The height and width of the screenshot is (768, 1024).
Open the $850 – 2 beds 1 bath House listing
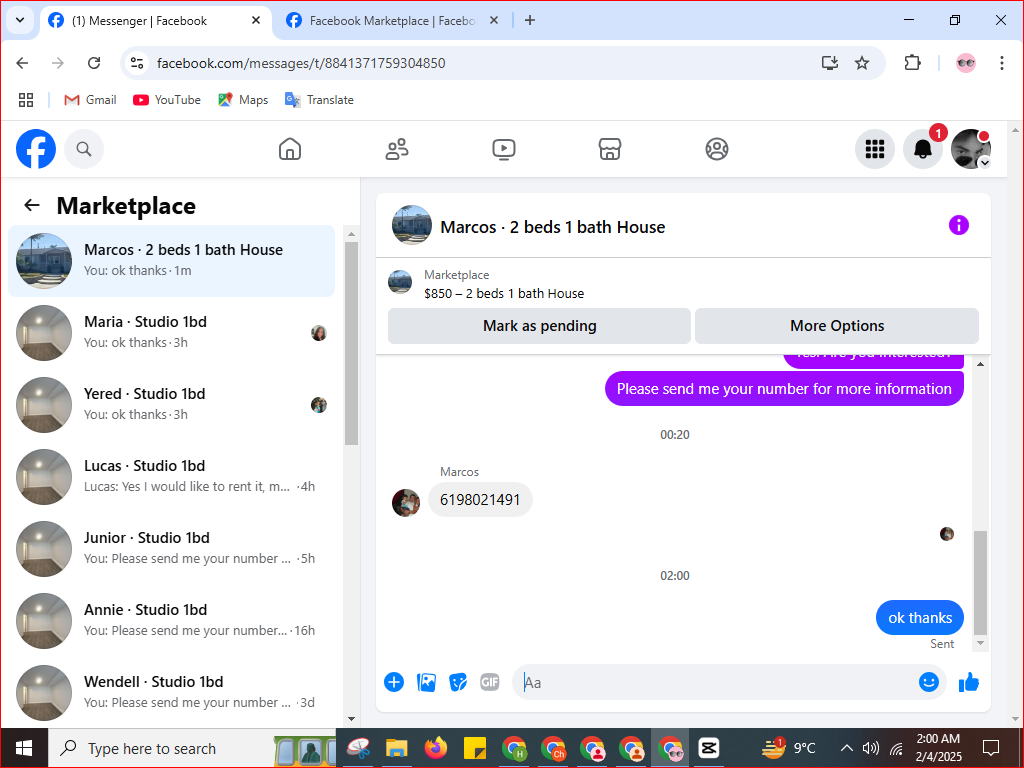(x=504, y=294)
